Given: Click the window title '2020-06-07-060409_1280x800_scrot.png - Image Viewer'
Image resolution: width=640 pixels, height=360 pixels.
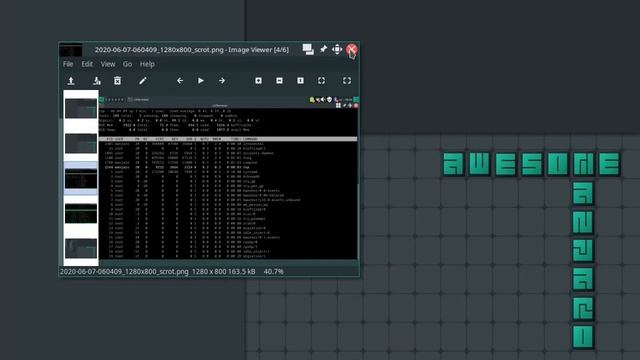Looking at the screenshot, I should (192, 50).
